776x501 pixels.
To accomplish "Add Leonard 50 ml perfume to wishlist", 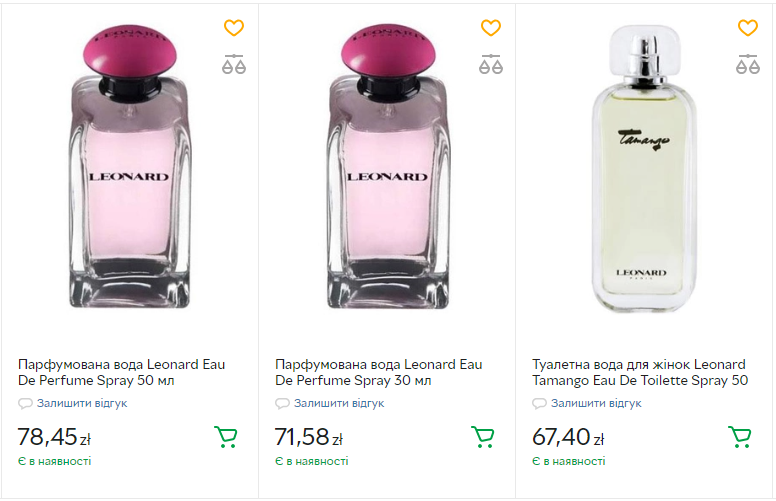I will click(234, 28).
